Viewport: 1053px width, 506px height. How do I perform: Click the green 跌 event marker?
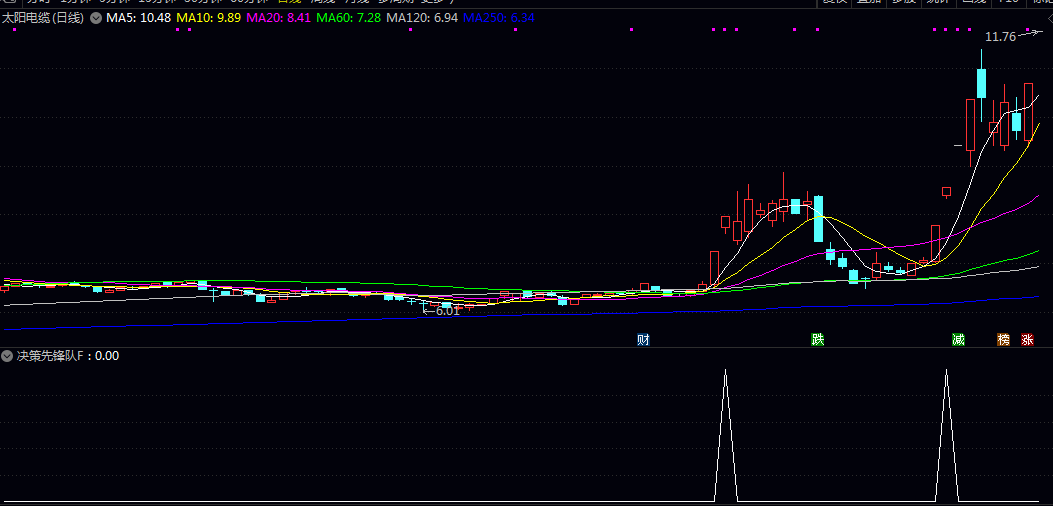[818, 340]
